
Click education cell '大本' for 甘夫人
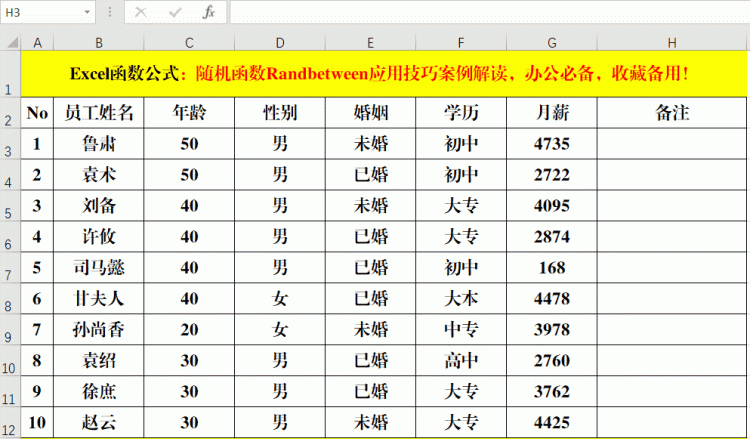tap(461, 298)
